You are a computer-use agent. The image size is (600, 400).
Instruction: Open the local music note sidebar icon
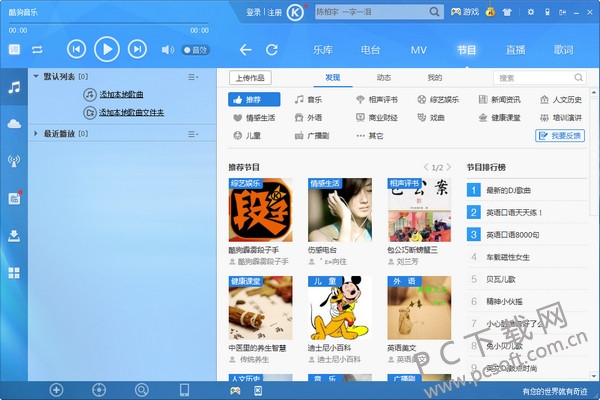[x=14, y=87]
